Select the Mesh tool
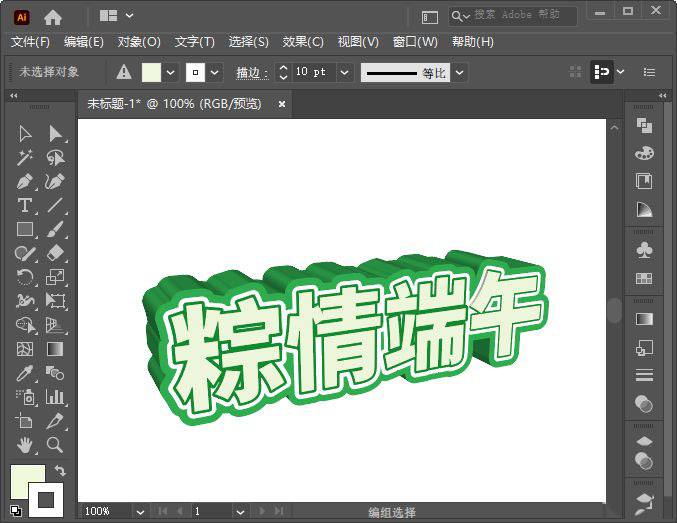Viewport: 677px width, 523px height. [25, 349]
